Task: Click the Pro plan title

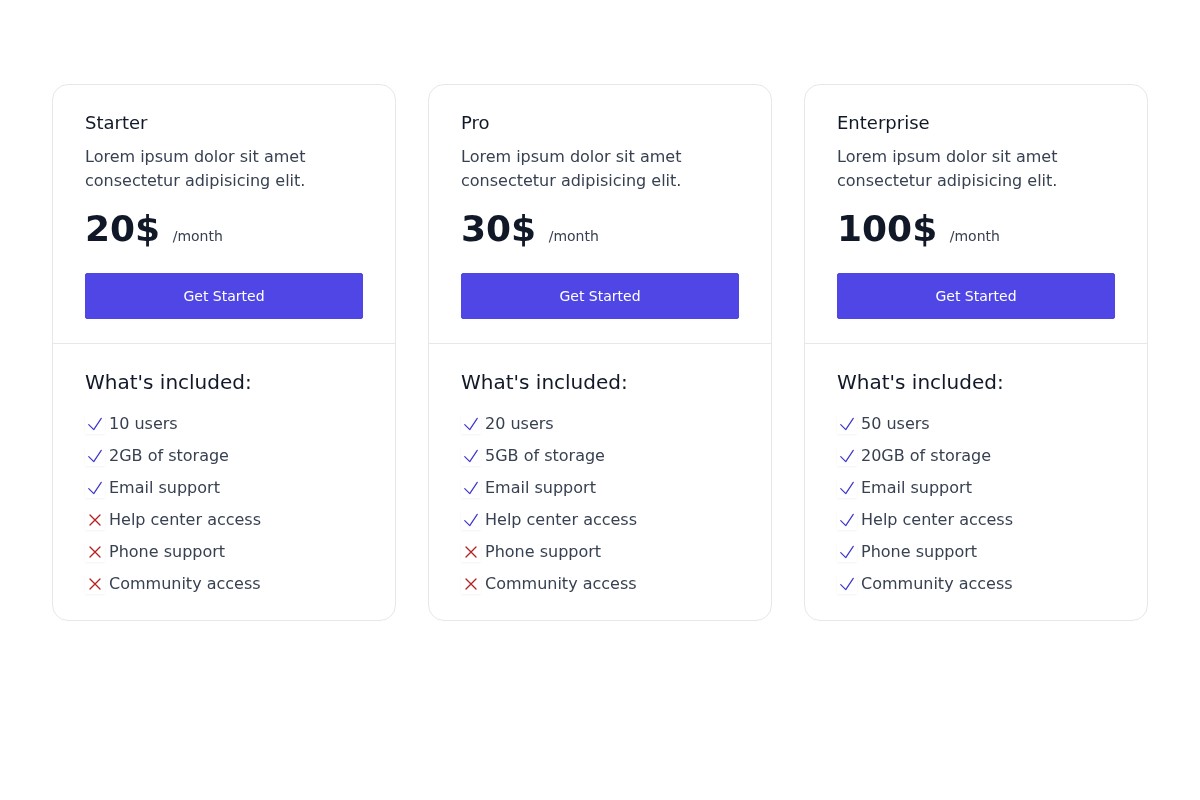Action: coord(475,122)
